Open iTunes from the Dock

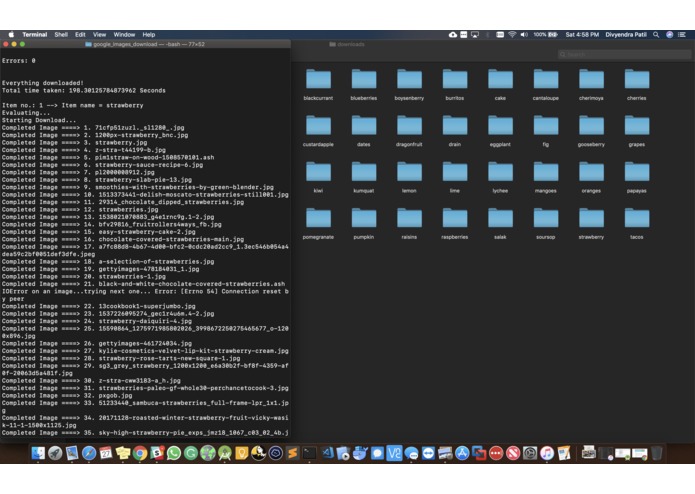pyautogui.click(x=547, y=453)
